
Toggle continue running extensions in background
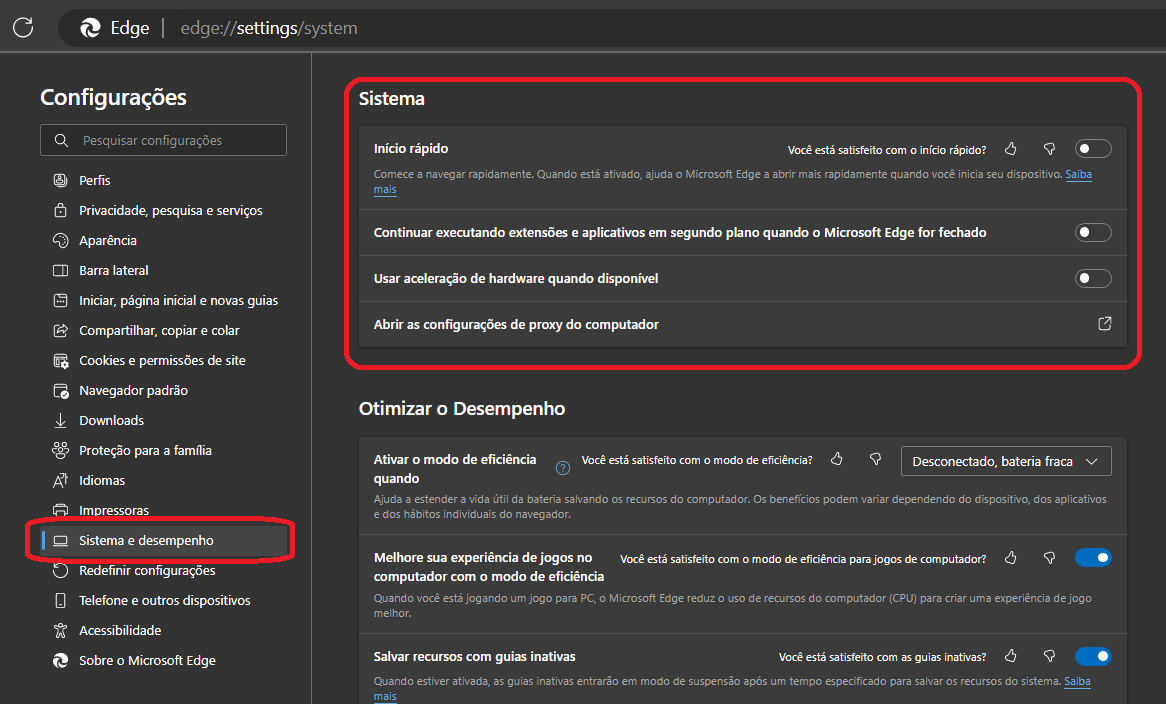click(1093, 233)
